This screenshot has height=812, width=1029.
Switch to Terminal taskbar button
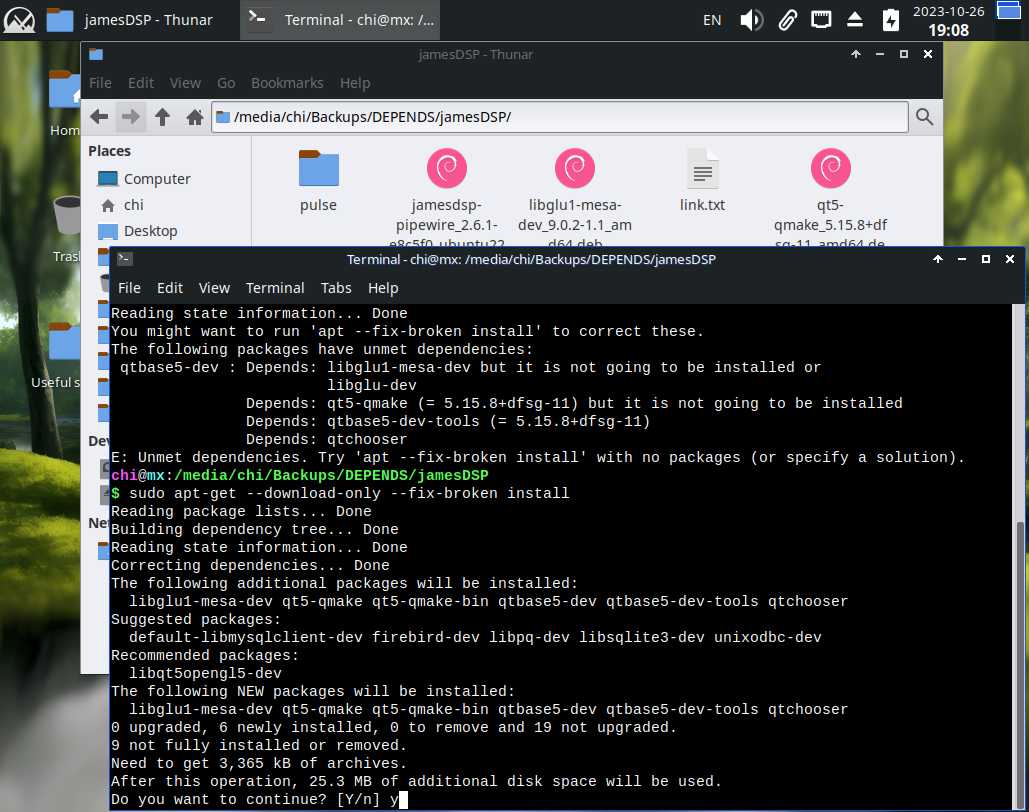[x=340, y=20]
